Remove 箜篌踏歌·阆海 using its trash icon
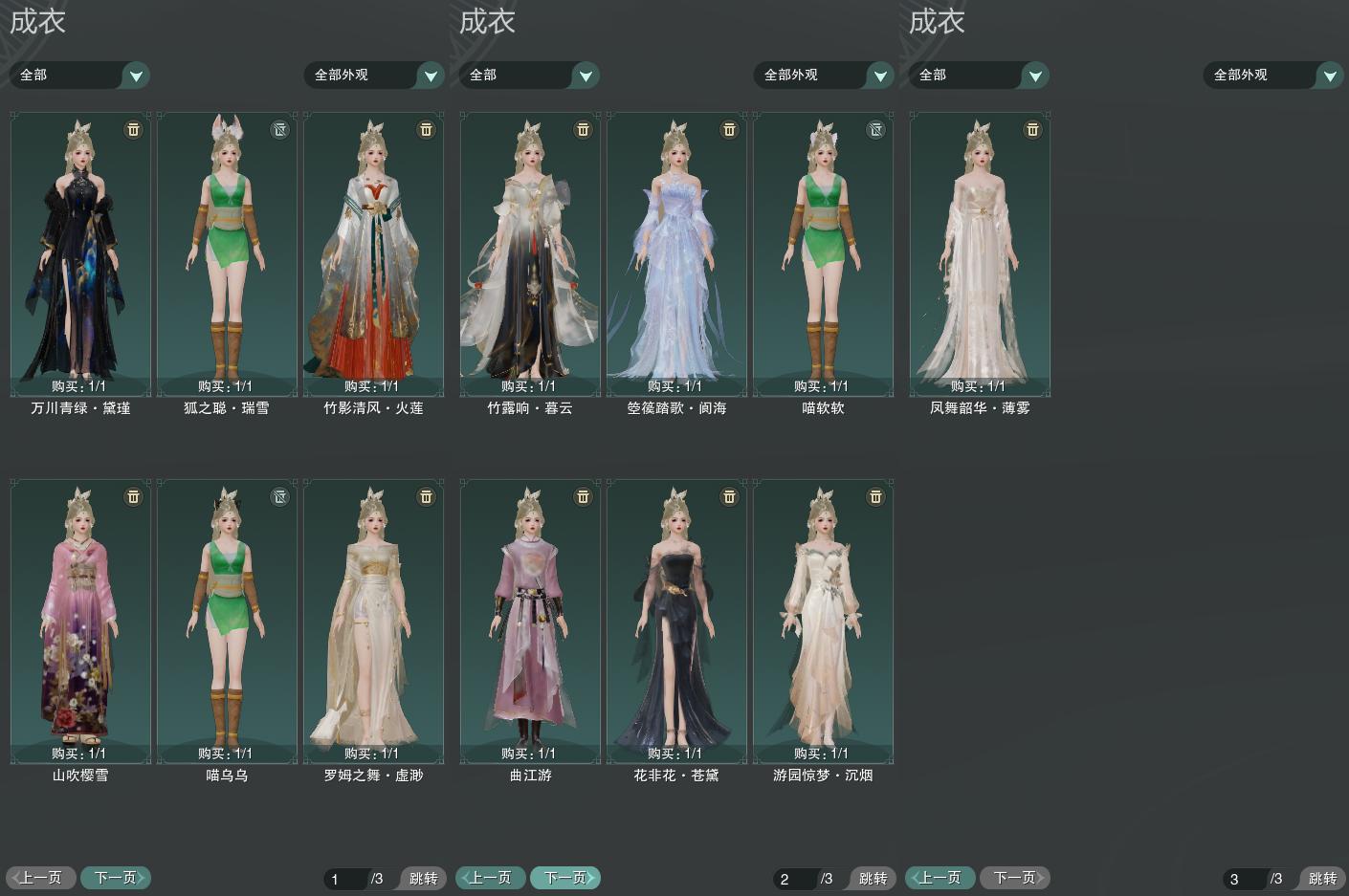Viewport: 1349px width, 896px height. [729, 129]
